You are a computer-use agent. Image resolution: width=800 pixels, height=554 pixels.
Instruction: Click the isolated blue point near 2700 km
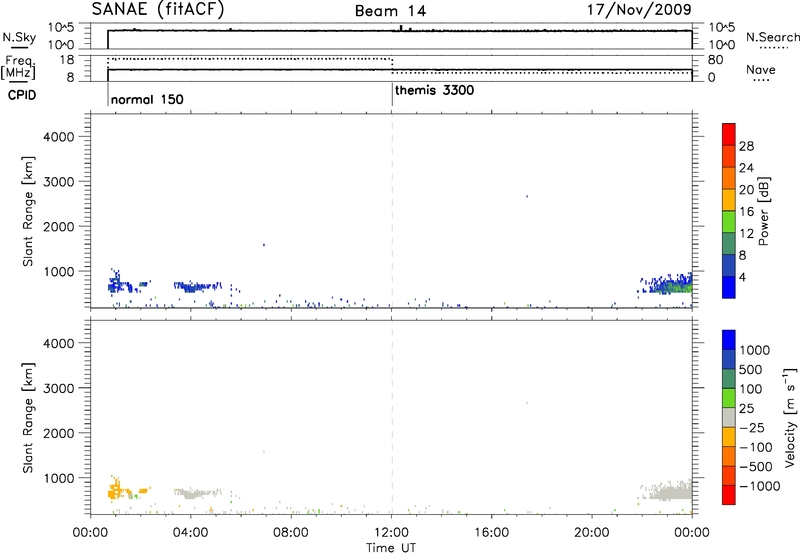pyautogui.click(x=527, y=196)
